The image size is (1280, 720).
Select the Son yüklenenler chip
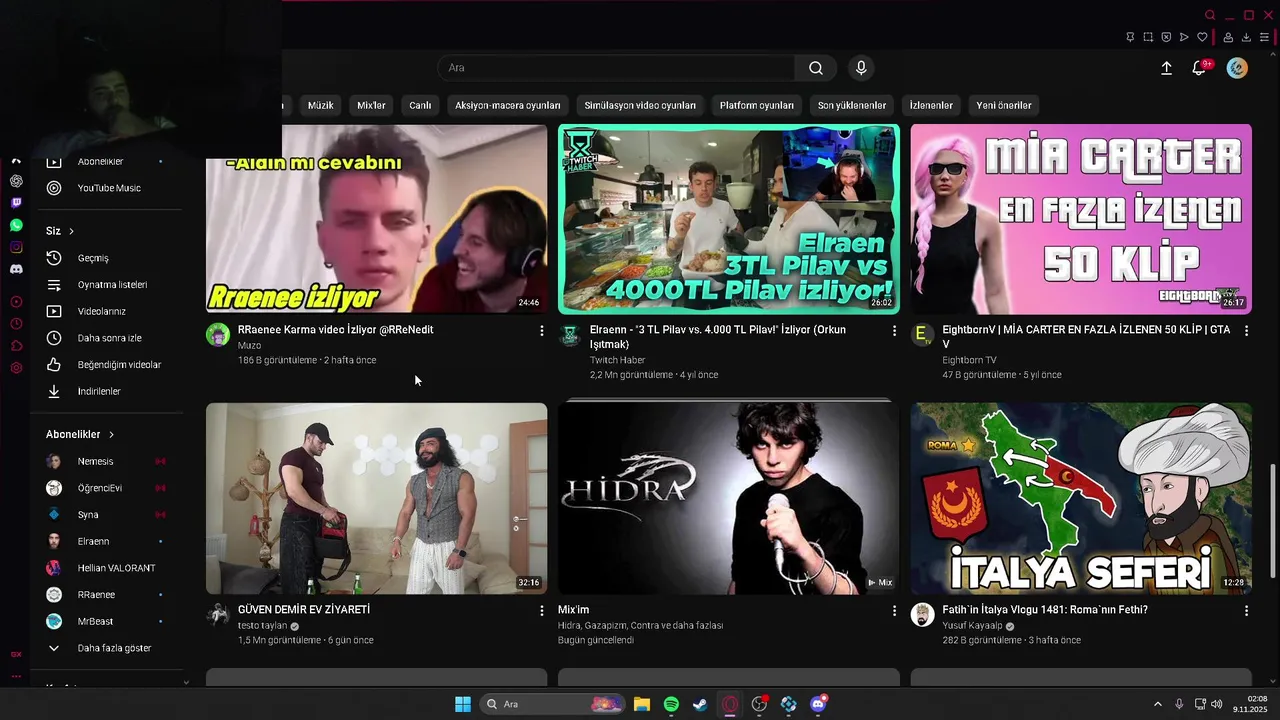click(852, 105)
